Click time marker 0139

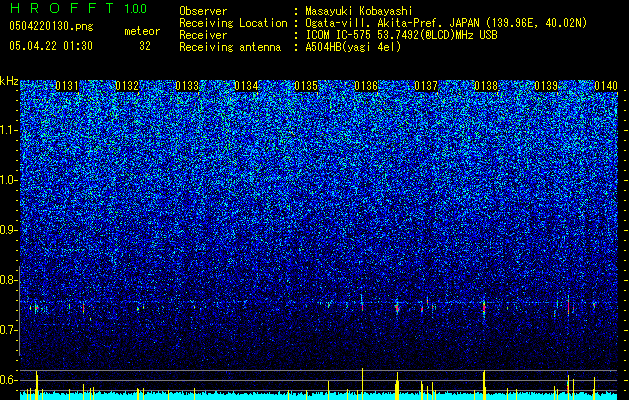pyautogui.click(x=546, y=86)
